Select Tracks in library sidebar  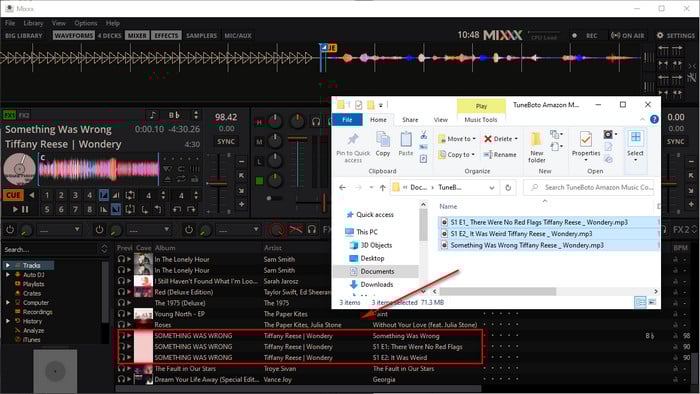[x=31, y=265]
